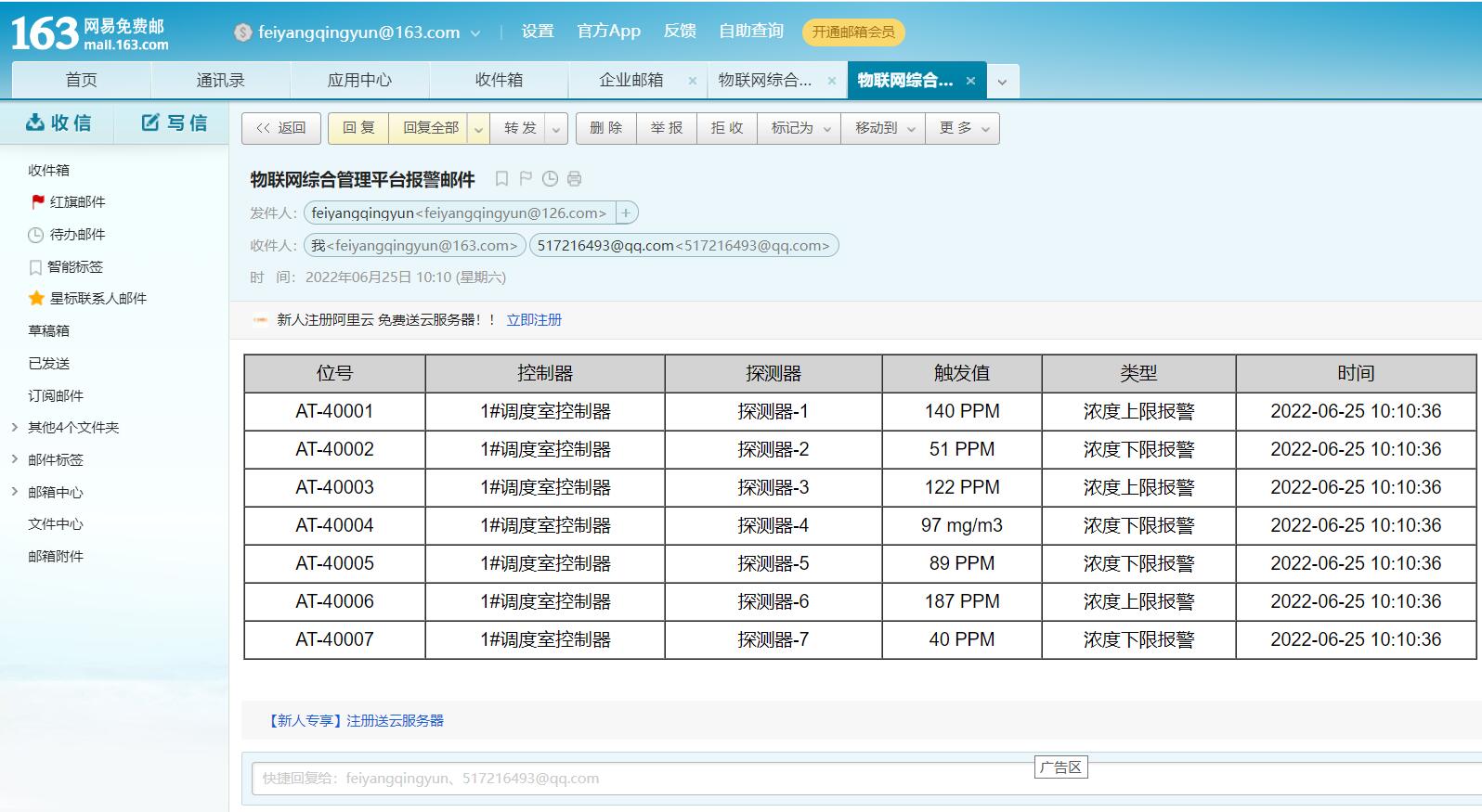Open the 回复全部 dropdown arrow
The height and width of the screenshot is (812, 1482).
click(x=478, y=129)
